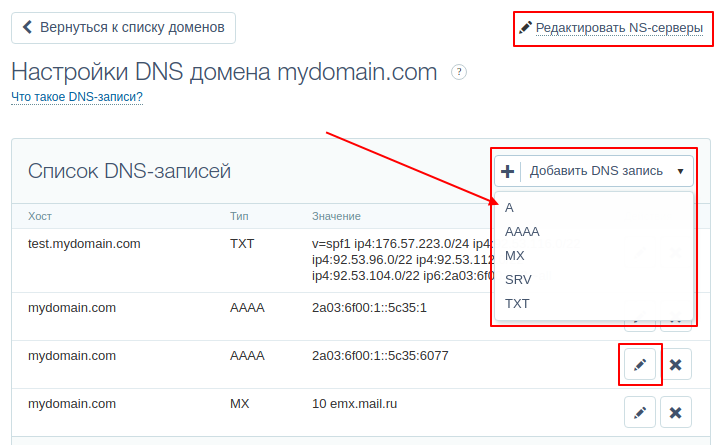The height and width of the screenshot is (445, 725).
Task: Edit the MX 10 emx.mail.ru record
Action: click(640, 412)
